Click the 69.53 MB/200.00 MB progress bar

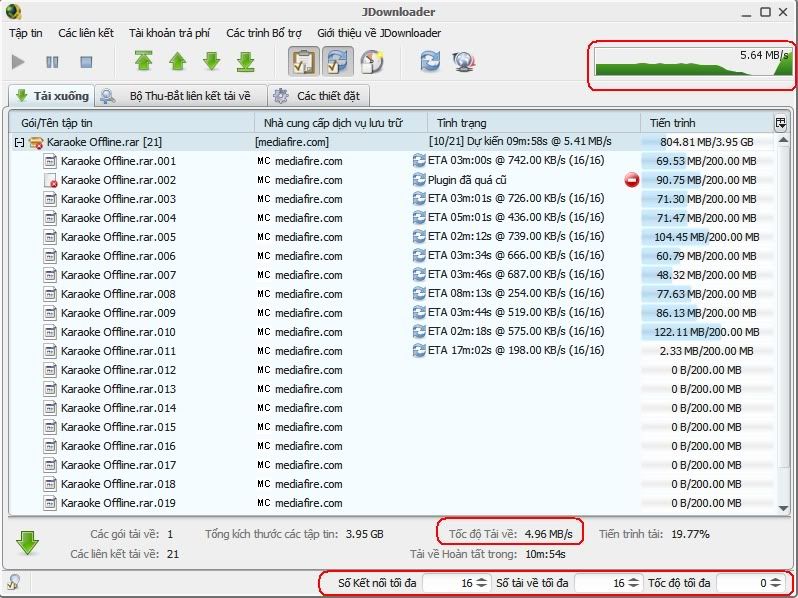pos(706,161)
